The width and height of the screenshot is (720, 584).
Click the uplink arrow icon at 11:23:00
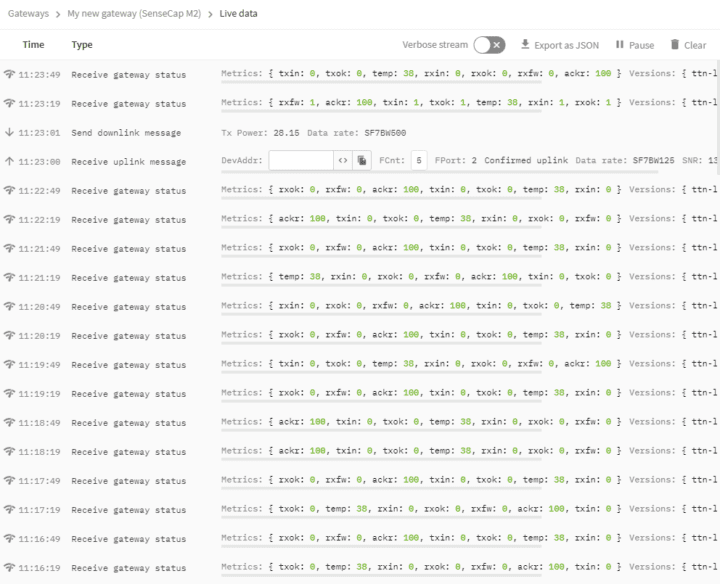pos(9,161)
